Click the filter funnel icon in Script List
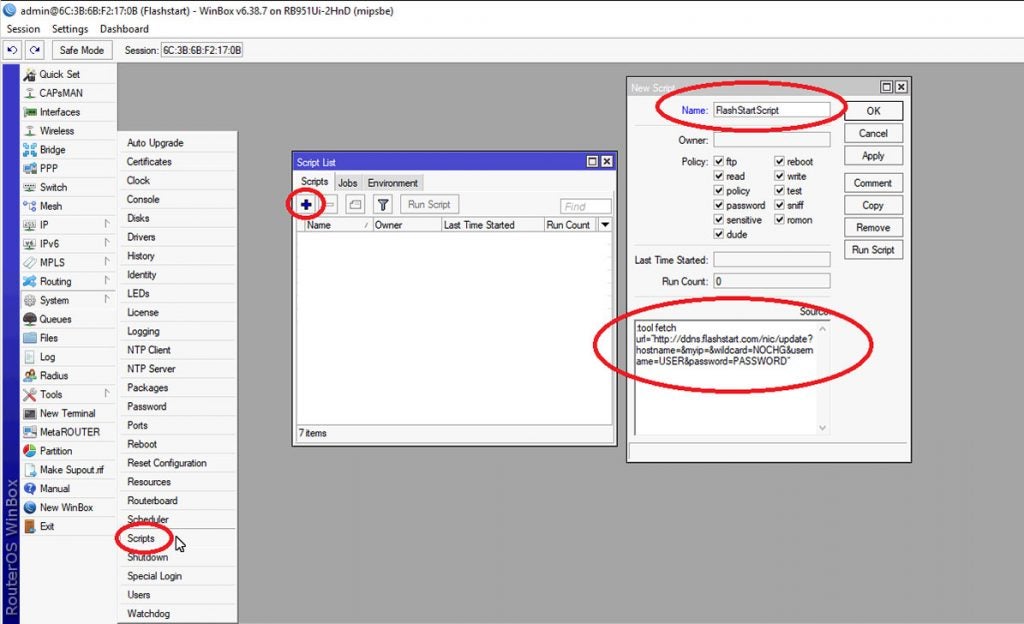This screenshot has width=1024, height=624. click(382, 204)
